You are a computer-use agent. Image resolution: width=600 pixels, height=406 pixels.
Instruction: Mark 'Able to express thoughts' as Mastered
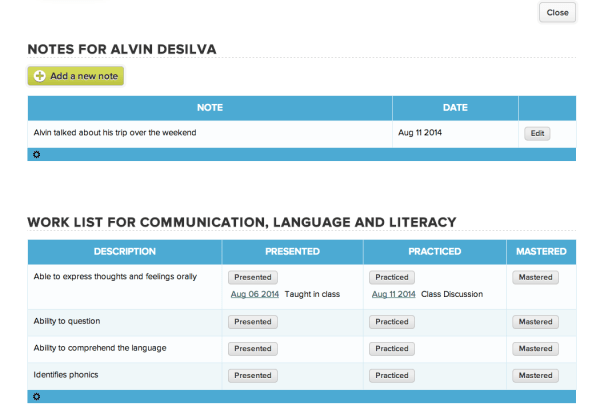point(535,277)
